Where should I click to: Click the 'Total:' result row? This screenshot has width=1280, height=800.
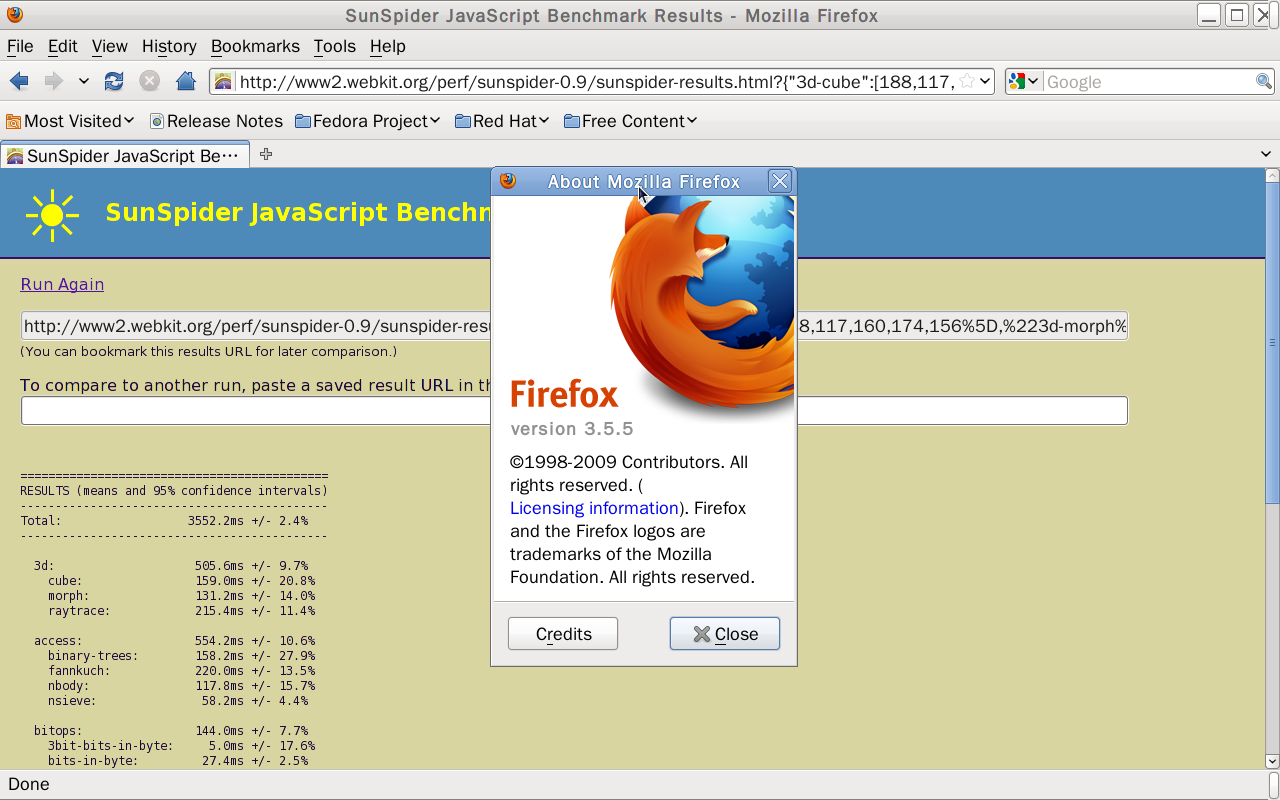coord(164,520)
